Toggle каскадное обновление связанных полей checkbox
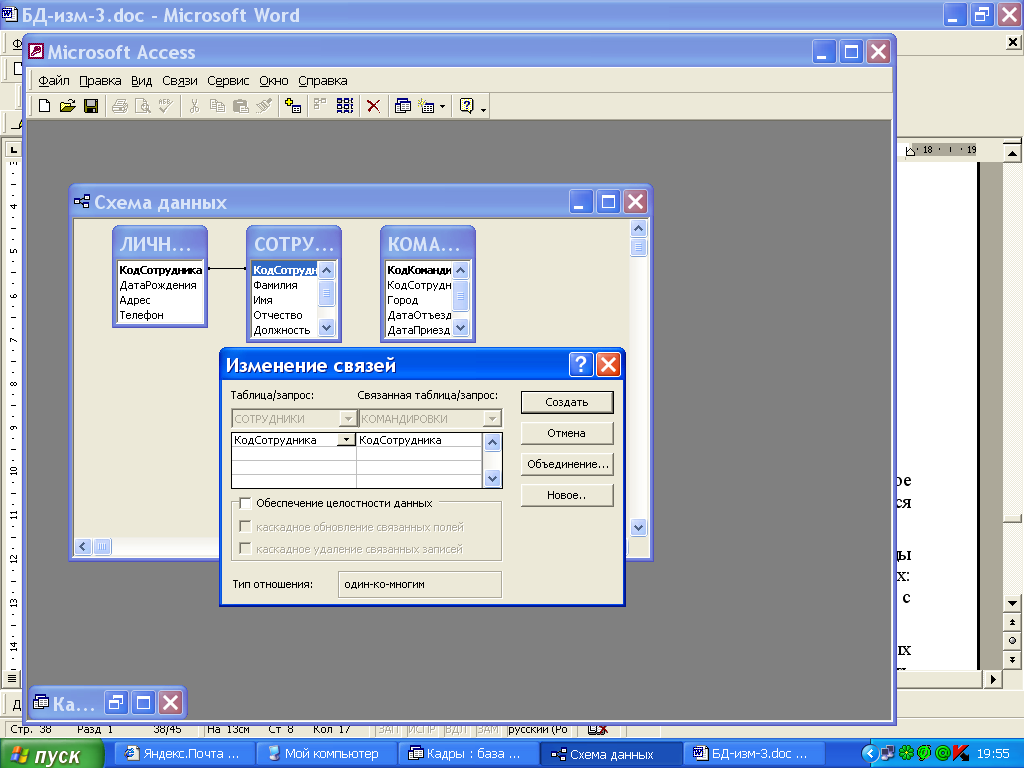 point(245,526)
